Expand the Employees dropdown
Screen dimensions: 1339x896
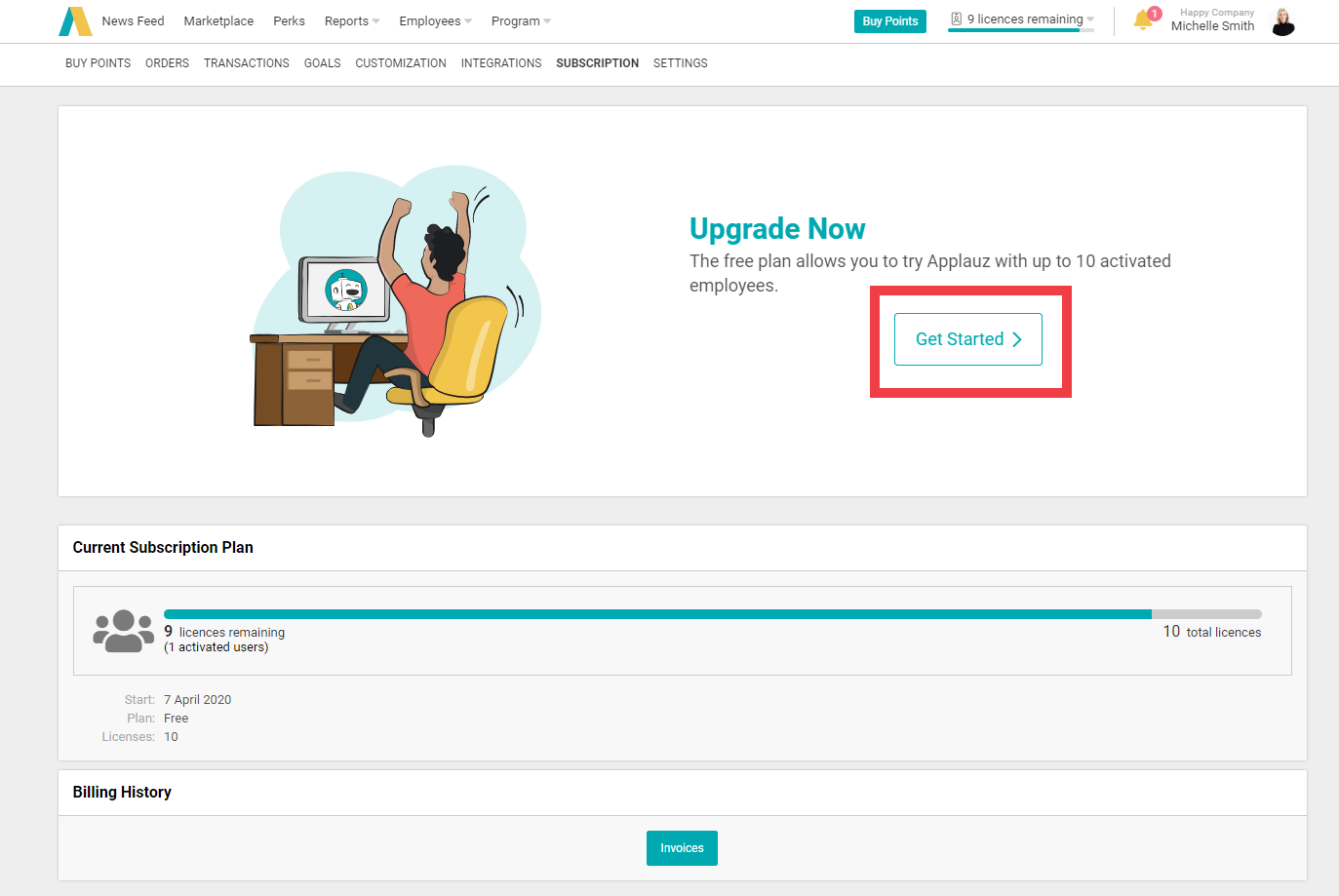(435, 21)
